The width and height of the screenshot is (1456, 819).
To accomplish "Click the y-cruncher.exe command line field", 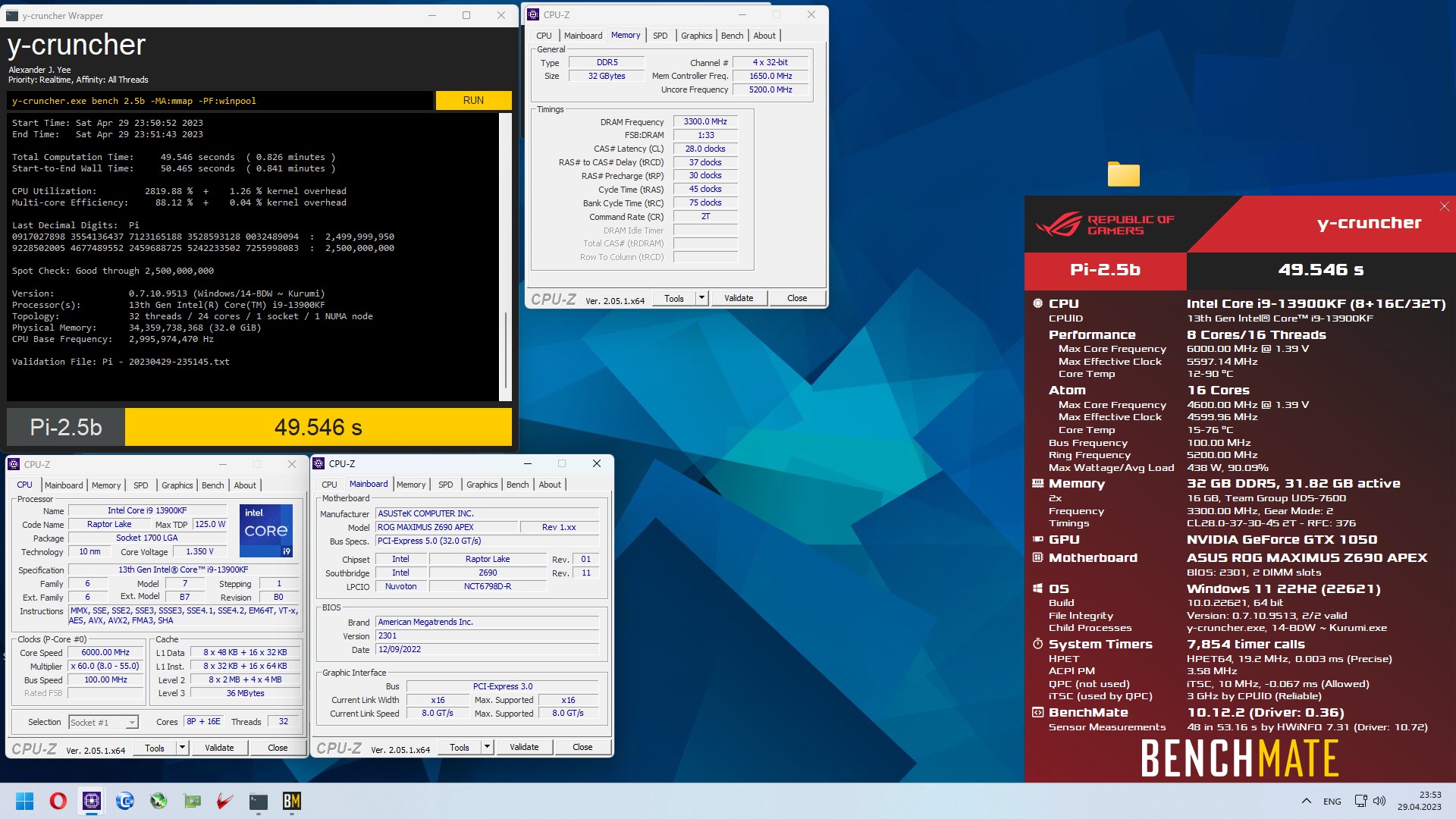I will (221, 101).
